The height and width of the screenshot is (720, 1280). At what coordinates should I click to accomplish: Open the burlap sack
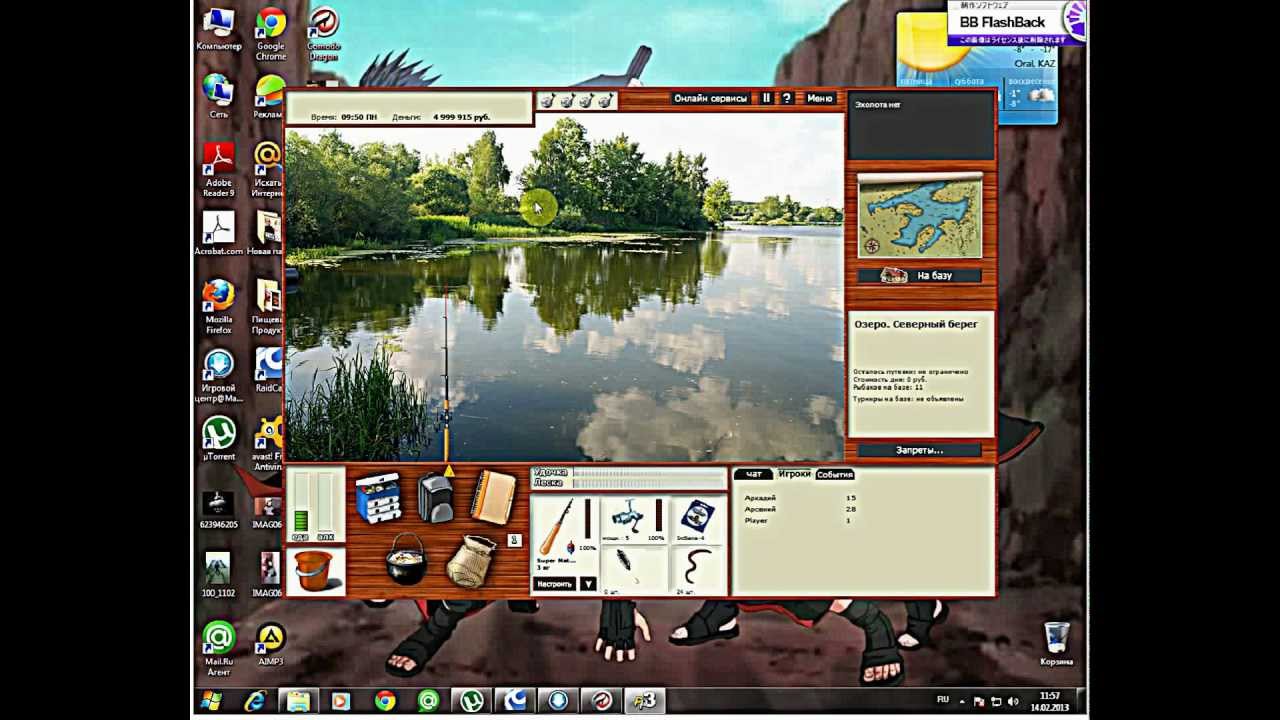pos(471,560)
